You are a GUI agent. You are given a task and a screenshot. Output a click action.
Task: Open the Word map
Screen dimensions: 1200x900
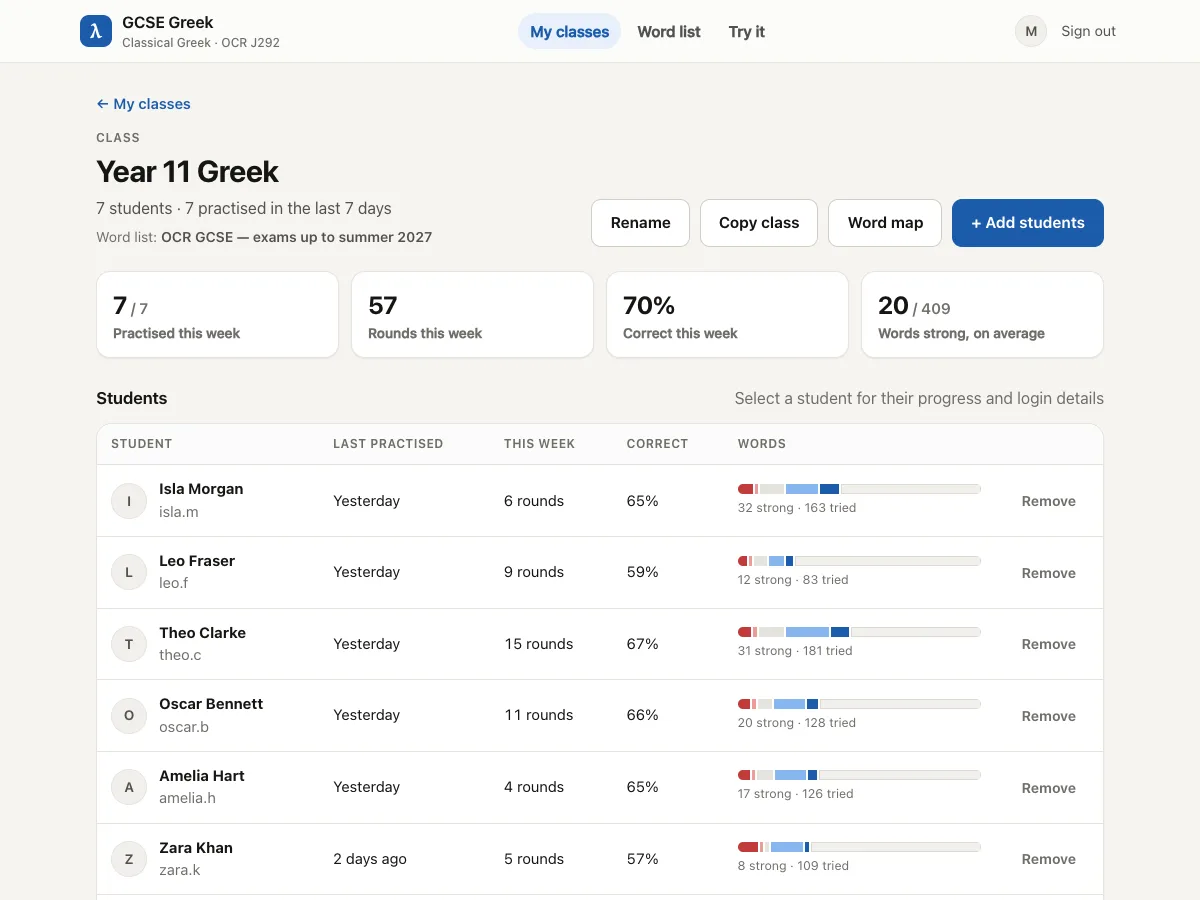pos(885,223)
